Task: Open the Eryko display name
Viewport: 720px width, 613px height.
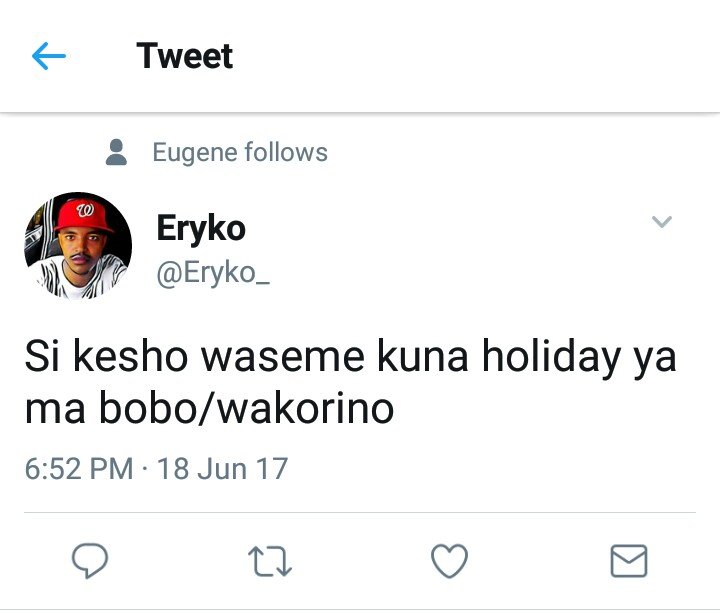Action: coord(201,228)
